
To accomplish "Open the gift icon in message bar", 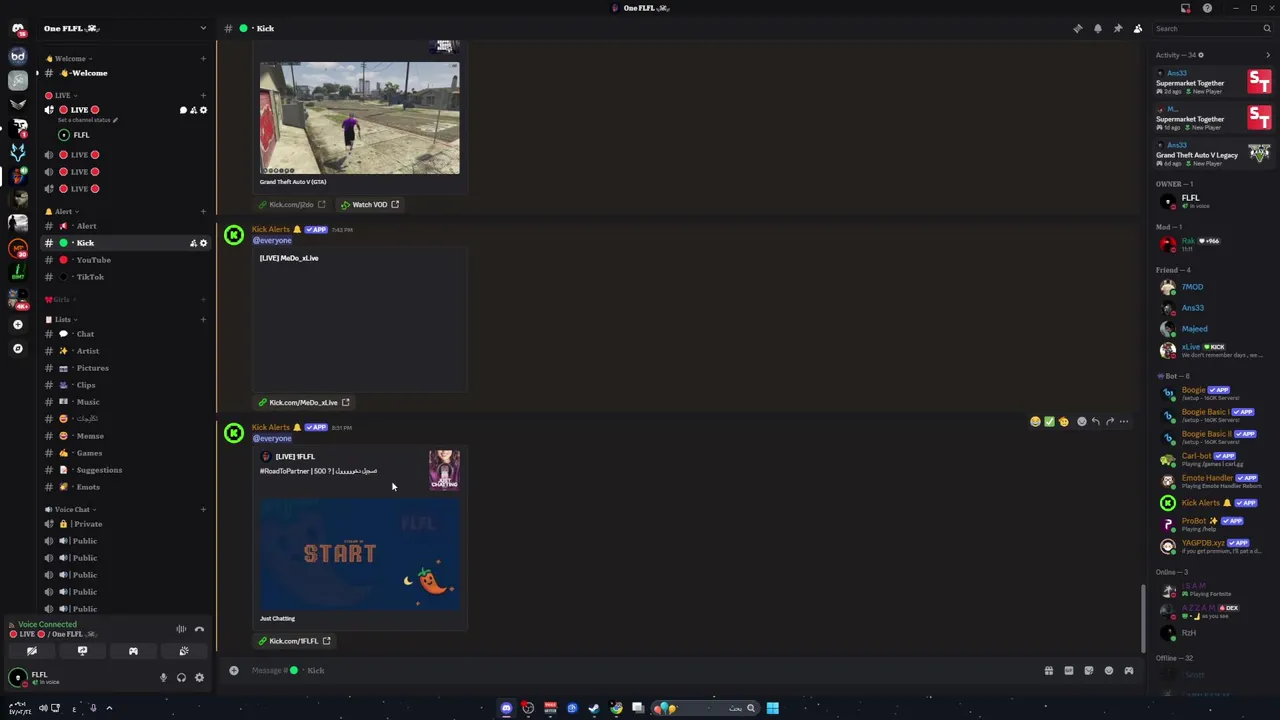I will tap(1048, 670).
